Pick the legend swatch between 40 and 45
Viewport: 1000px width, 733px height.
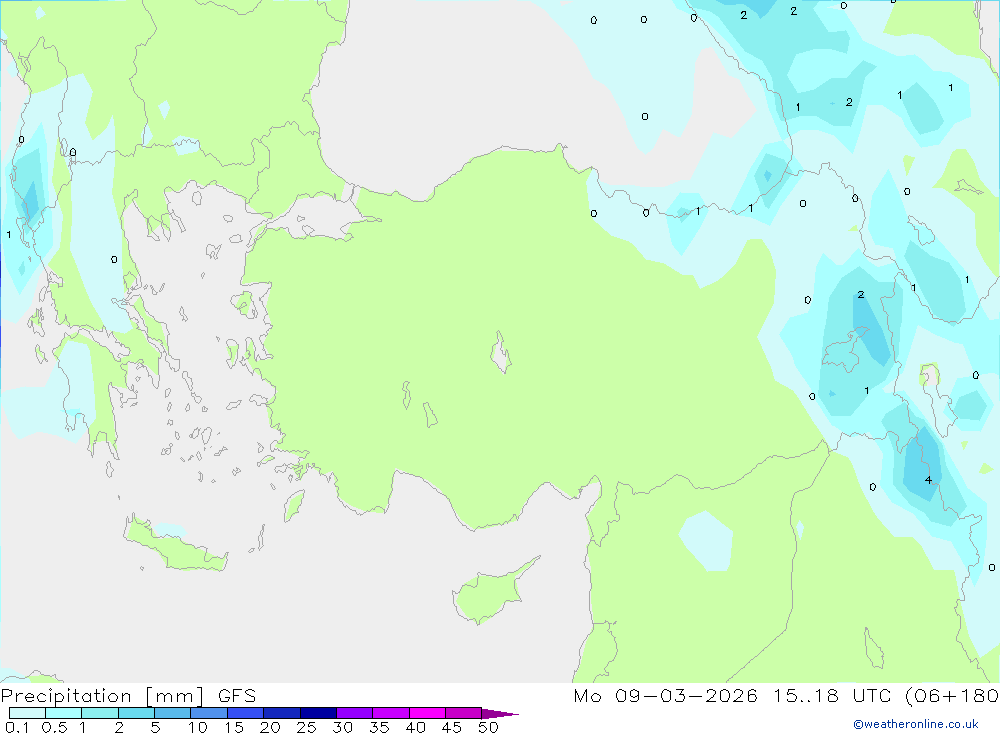(427, 713)
